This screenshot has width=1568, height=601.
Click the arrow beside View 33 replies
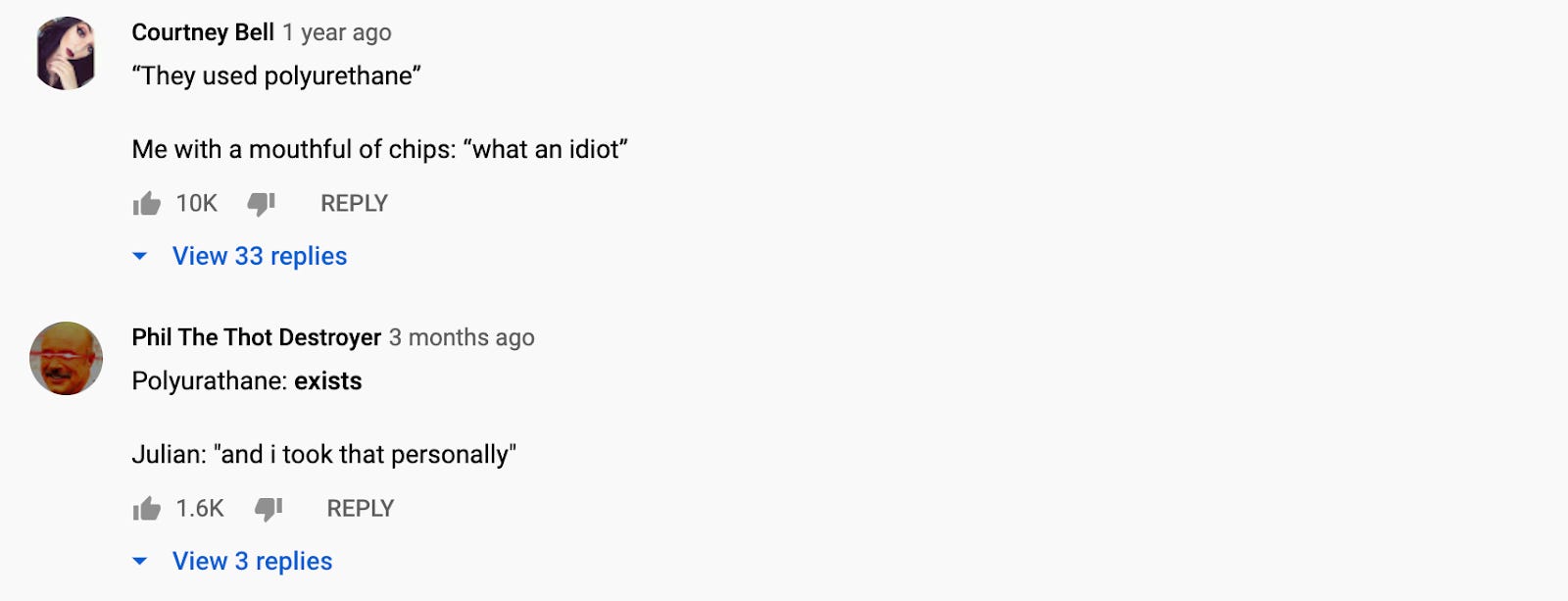141,257
